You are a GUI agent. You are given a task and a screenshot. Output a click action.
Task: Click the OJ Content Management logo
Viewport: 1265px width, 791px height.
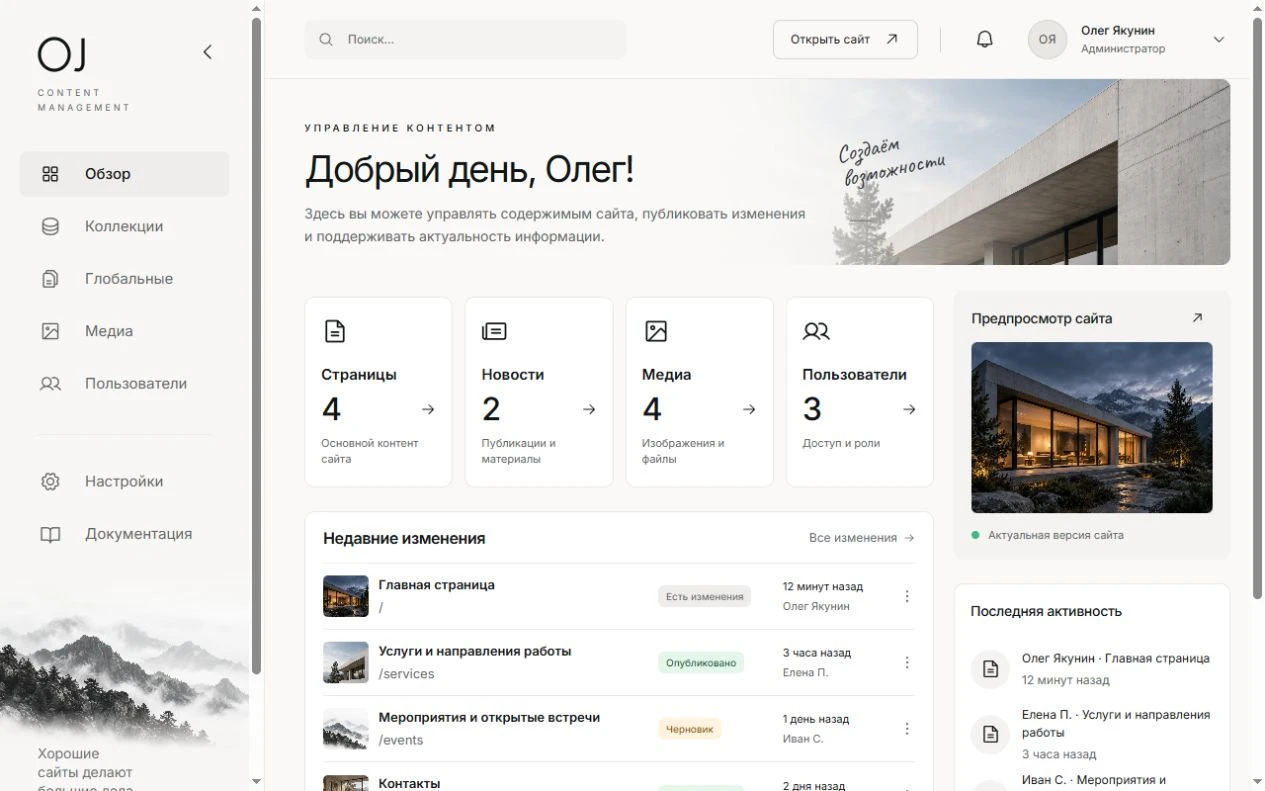84,74
